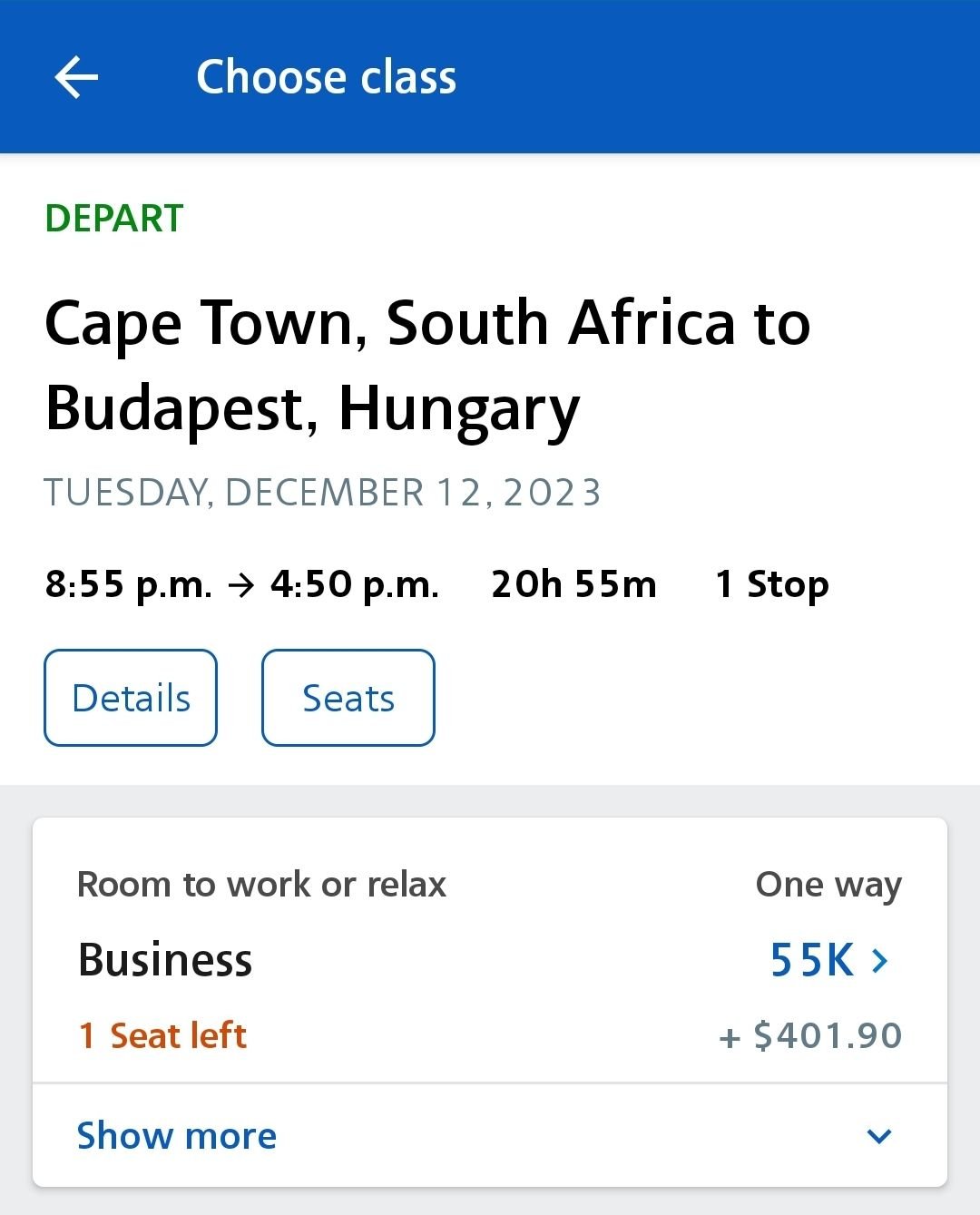Click the 1 Seat left warning

162,1035
